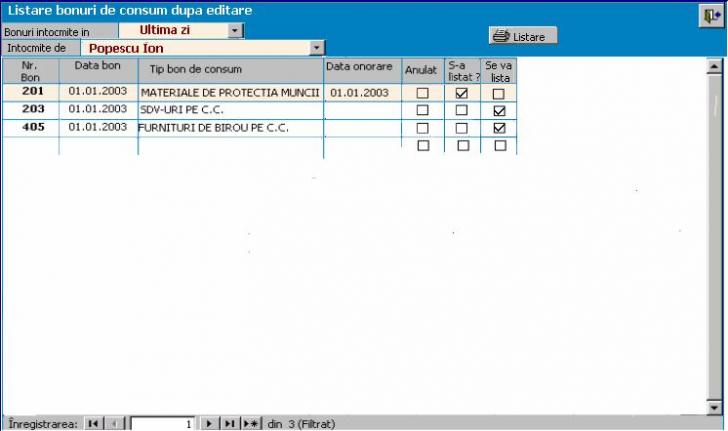The width and height of the screenshot is (728, 431).
Task: Go to first record navigation arrow
Action: pyautogui.click(x=92, y=424)
